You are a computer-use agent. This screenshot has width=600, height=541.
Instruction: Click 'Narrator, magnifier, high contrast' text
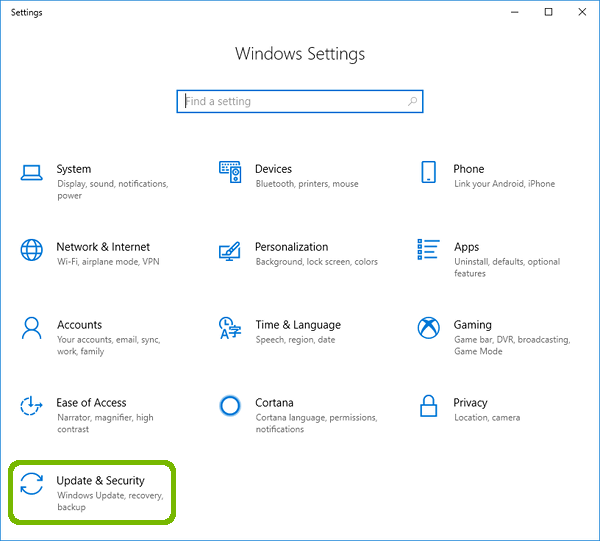click(105, 423)
